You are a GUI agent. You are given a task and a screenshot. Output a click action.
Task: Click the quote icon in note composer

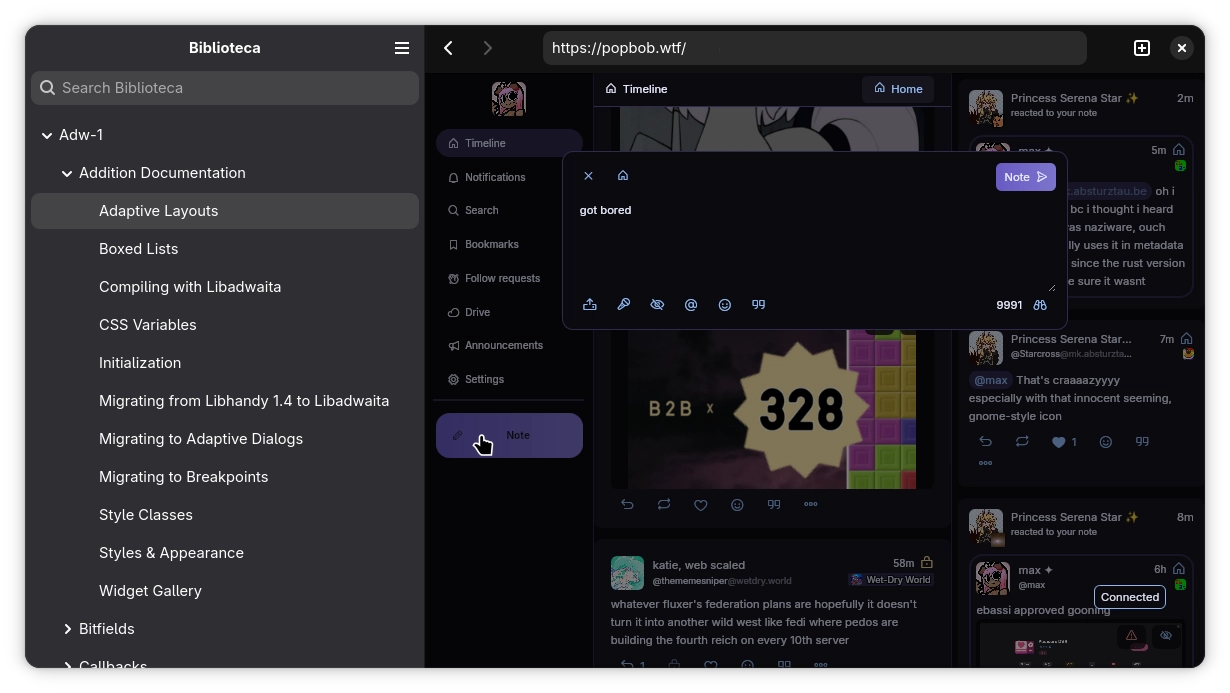point(759,305)
